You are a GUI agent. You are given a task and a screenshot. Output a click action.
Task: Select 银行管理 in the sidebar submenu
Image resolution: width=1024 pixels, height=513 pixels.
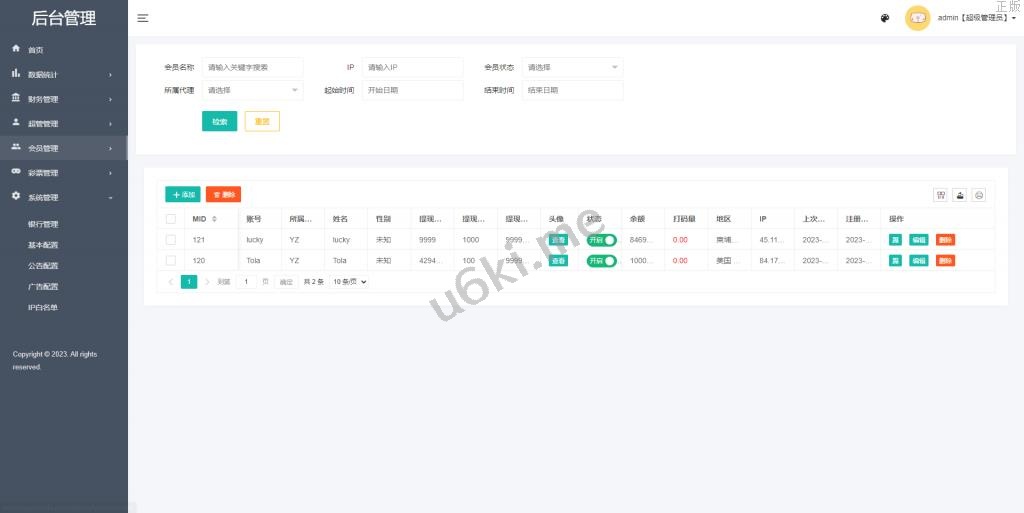[43, 224]
